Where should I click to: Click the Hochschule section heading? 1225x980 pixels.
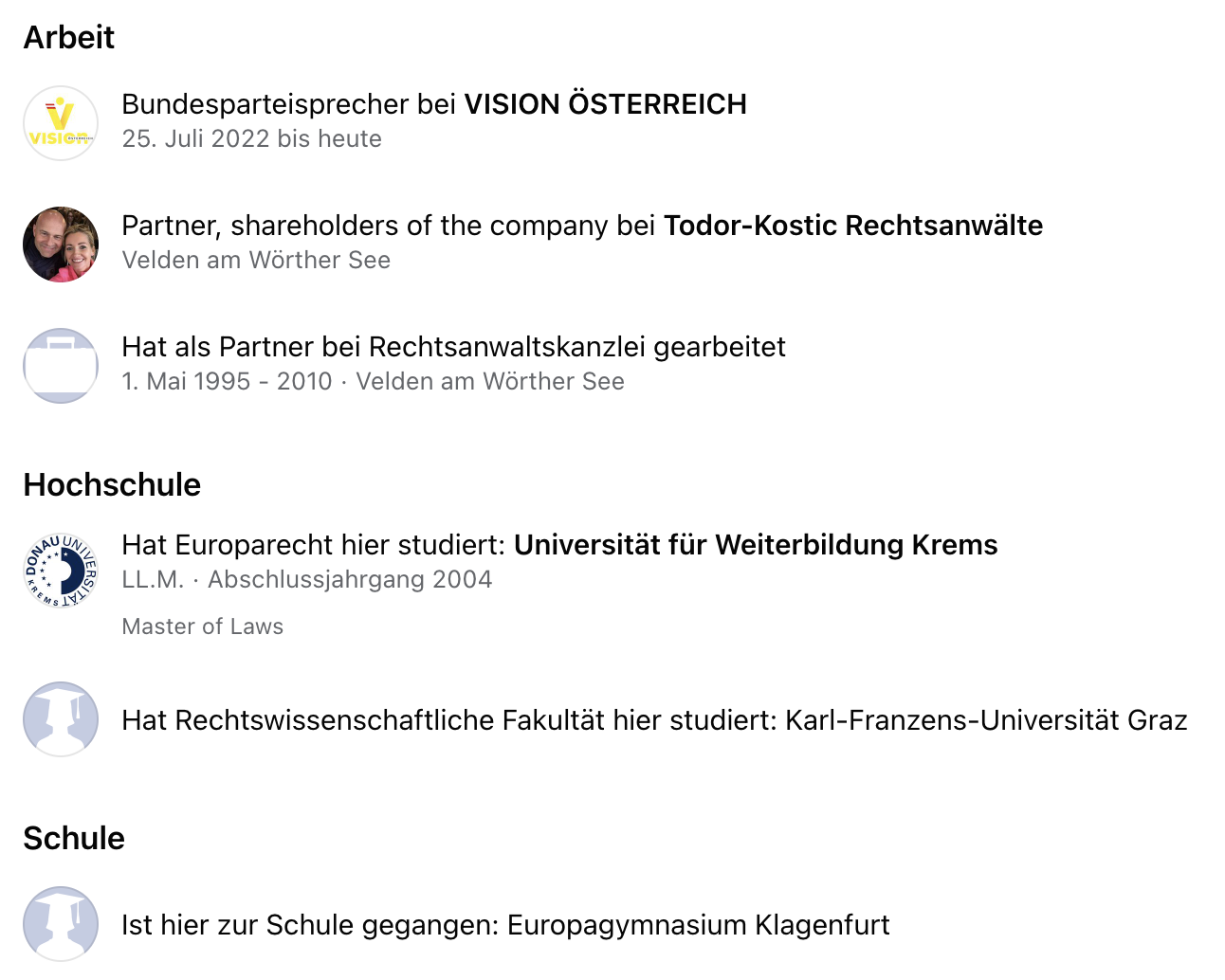click(x=112, y=484)
